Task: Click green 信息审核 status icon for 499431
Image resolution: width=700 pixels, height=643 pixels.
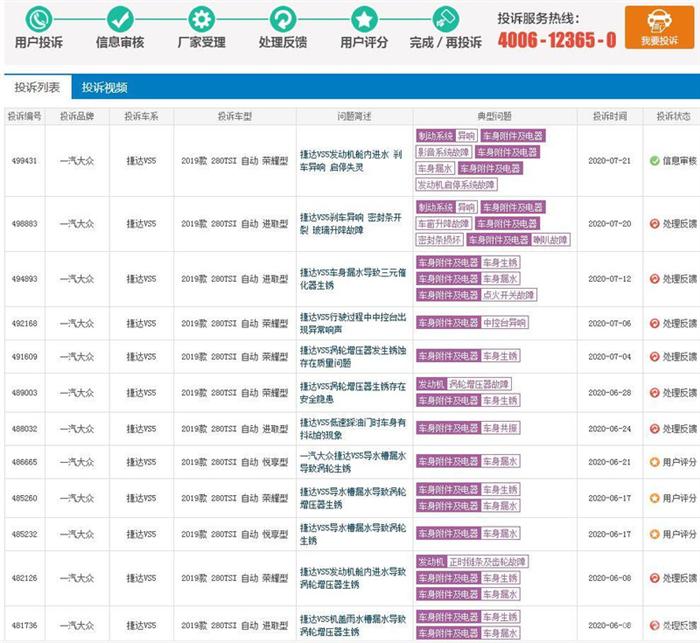Action: coord(654,161)
